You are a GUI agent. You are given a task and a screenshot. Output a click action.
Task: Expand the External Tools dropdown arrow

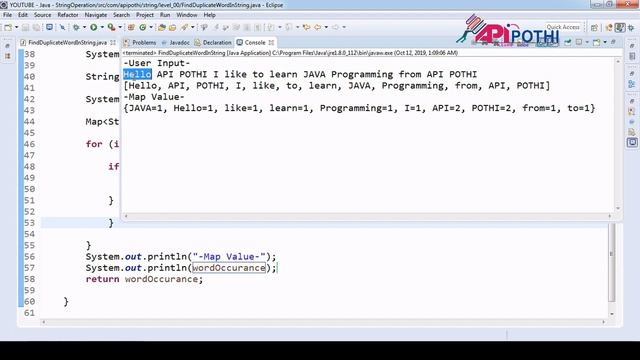tap(120, 27)
